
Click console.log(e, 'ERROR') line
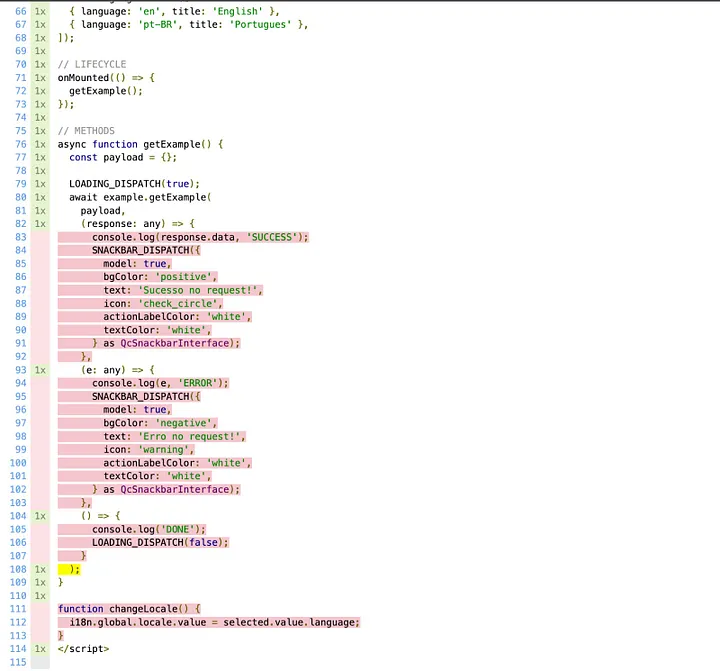[160, 383]
